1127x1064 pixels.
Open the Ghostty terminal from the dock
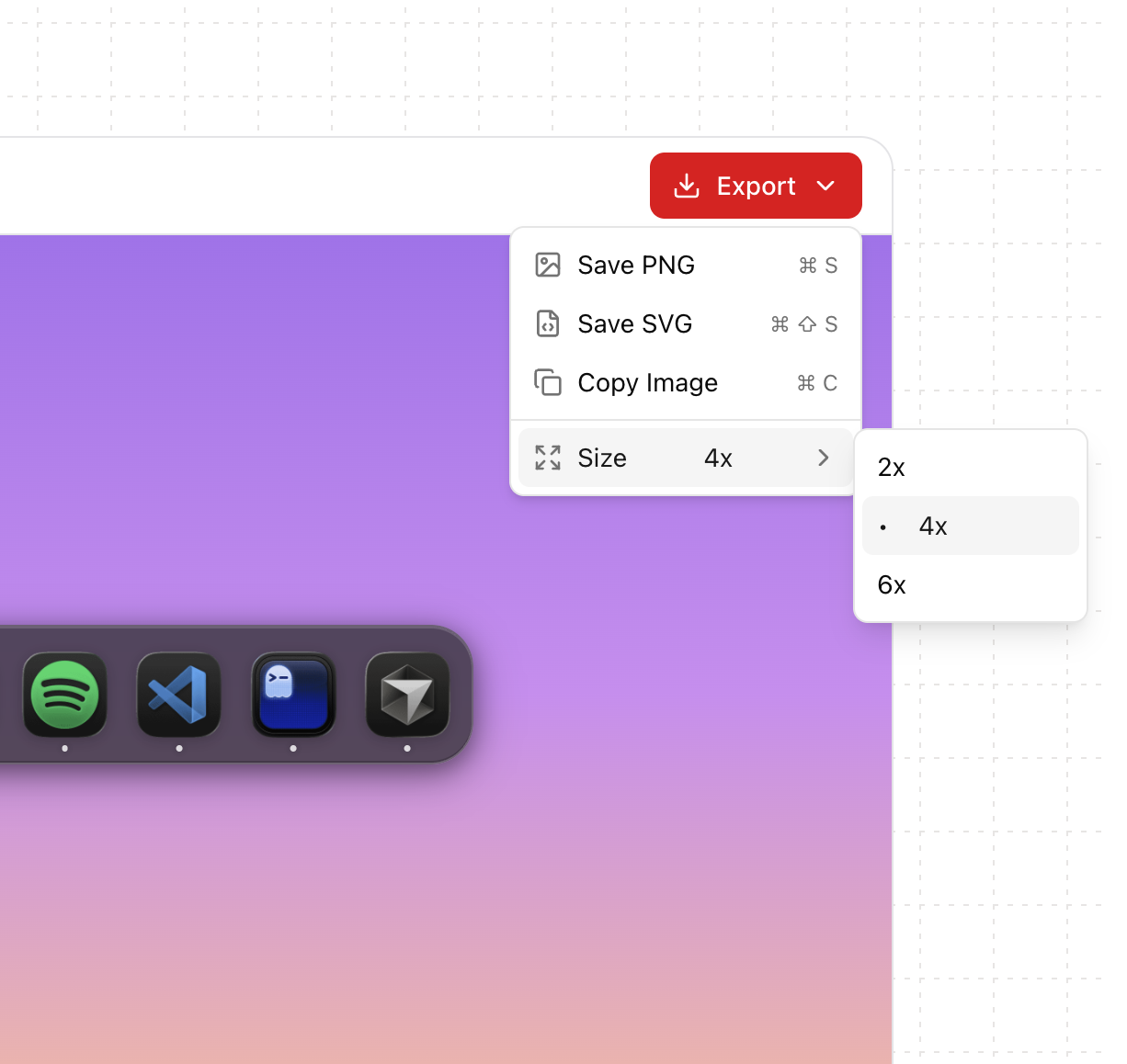coord(292,696)
